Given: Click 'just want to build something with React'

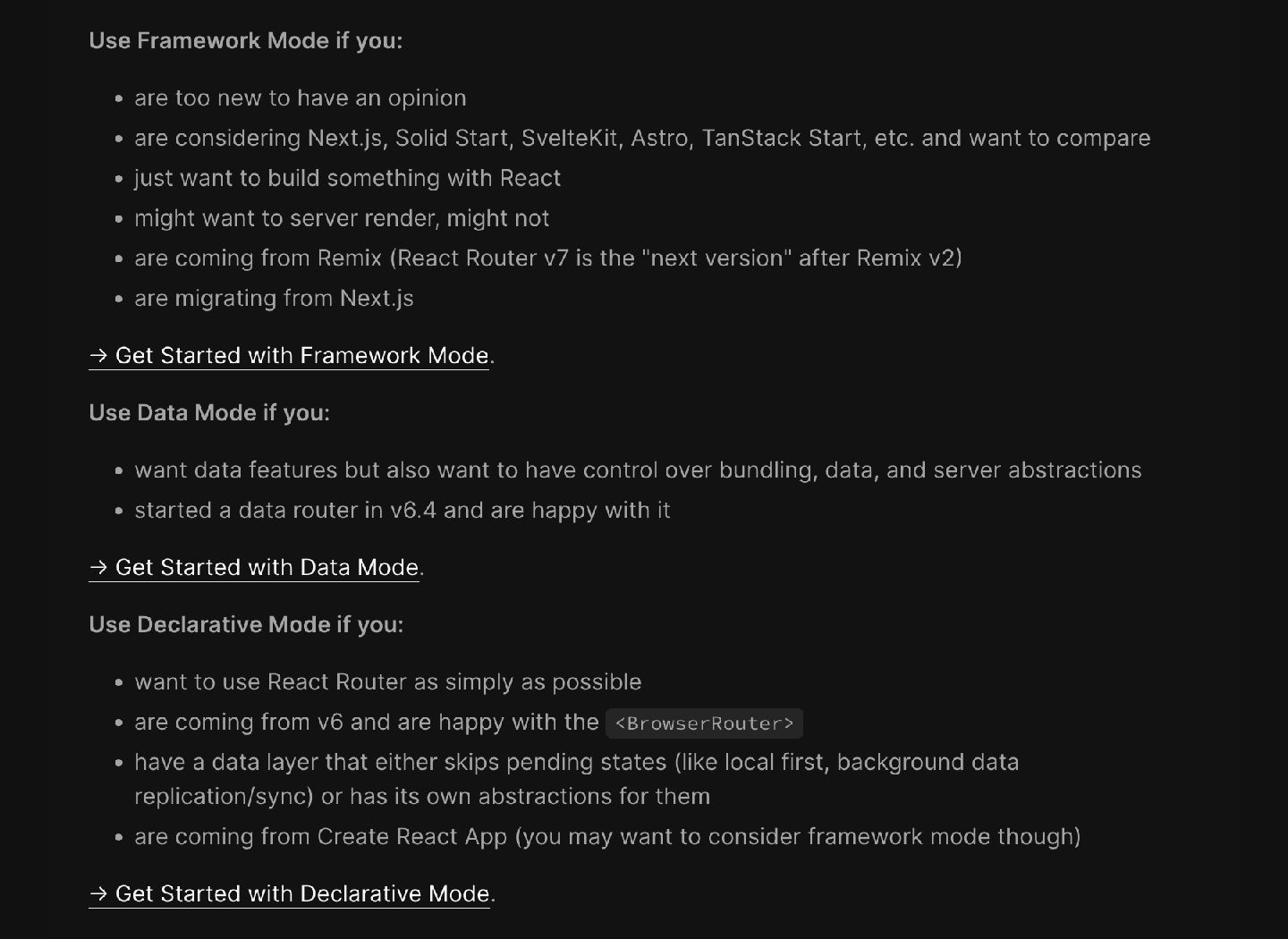Looking at the screenshot, I should click(347, 179).
